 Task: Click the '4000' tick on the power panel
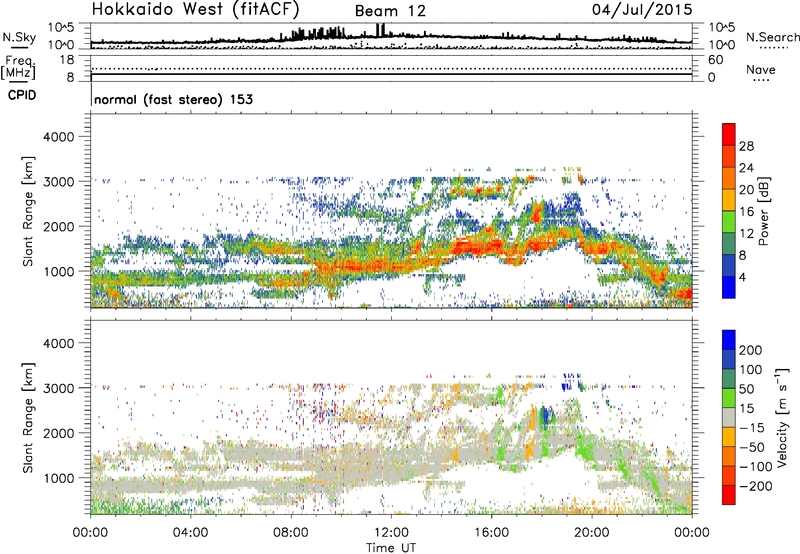pos(58,137)
